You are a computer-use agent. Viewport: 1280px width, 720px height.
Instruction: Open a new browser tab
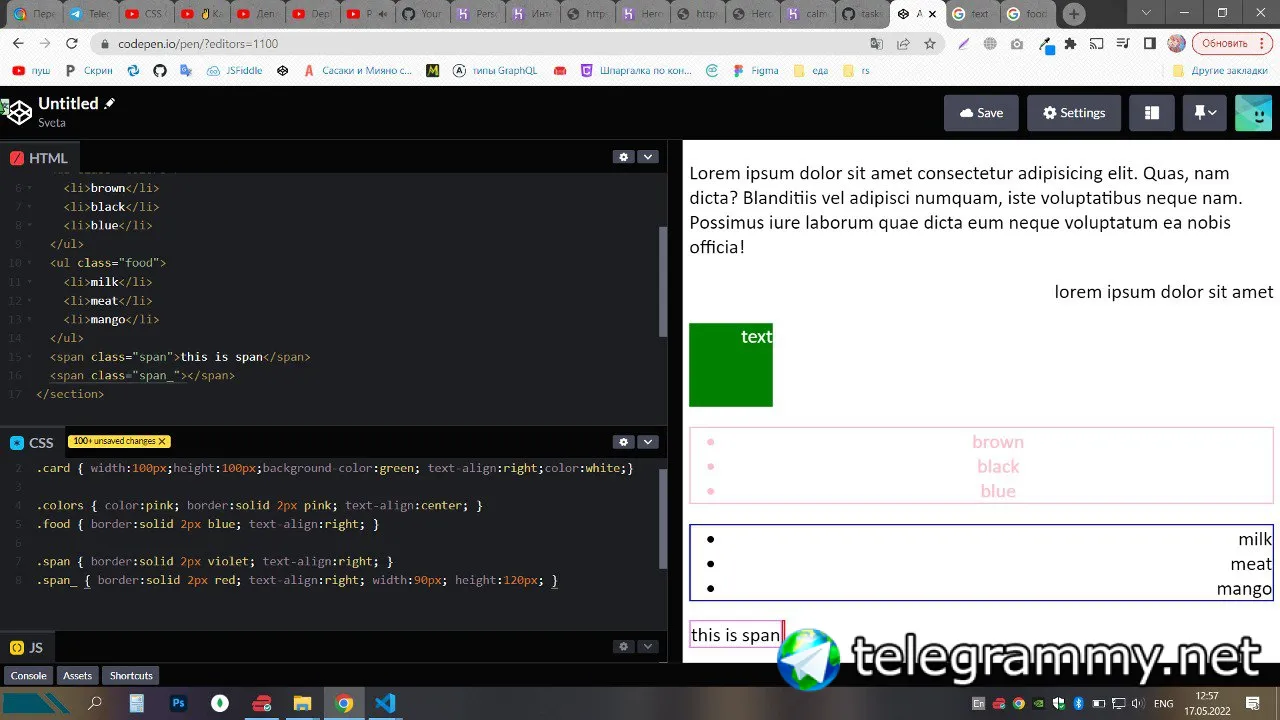coord(1073,14)
